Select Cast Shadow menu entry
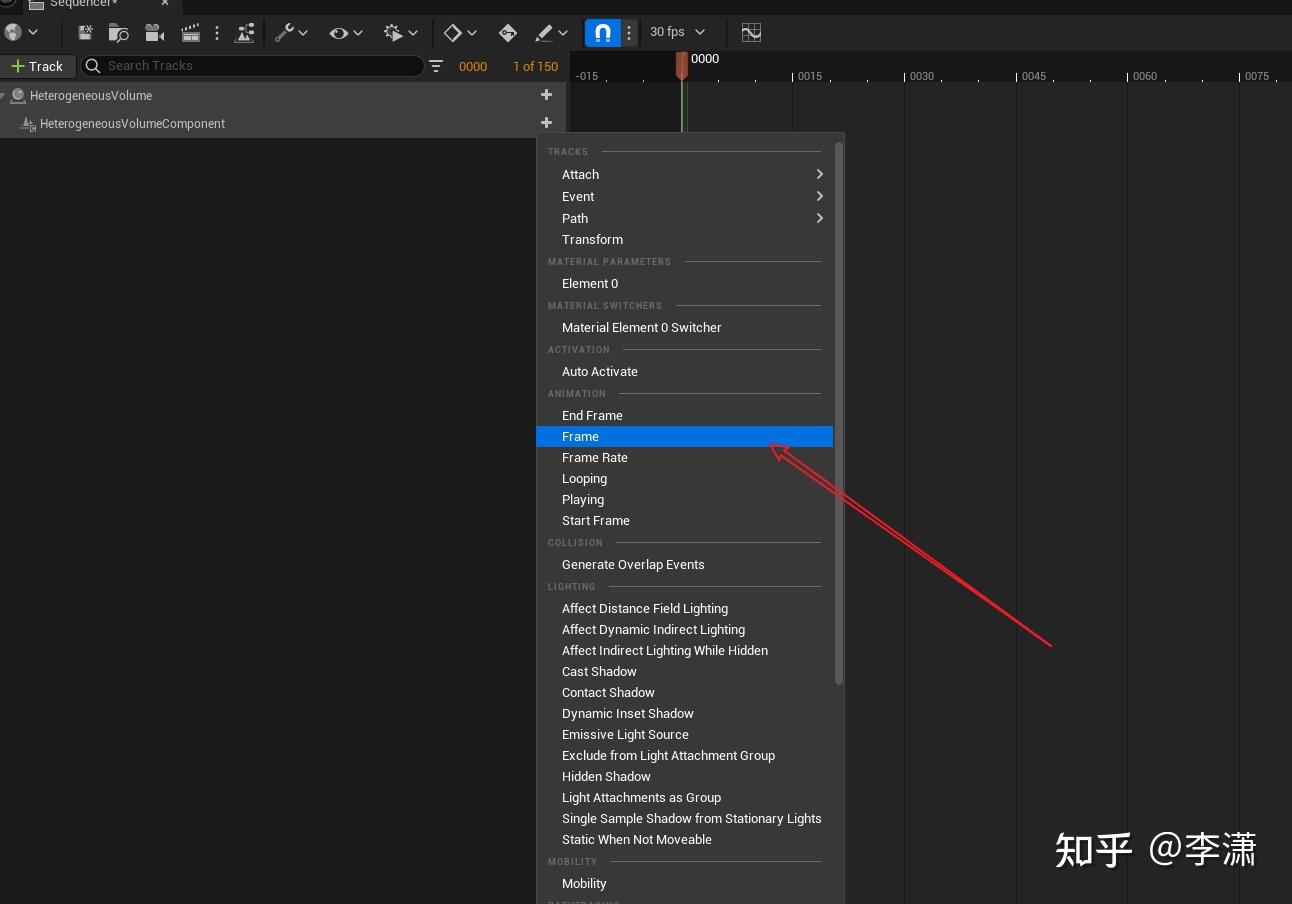This screenshot has width=1292, height=904. (x=599, y=671)
